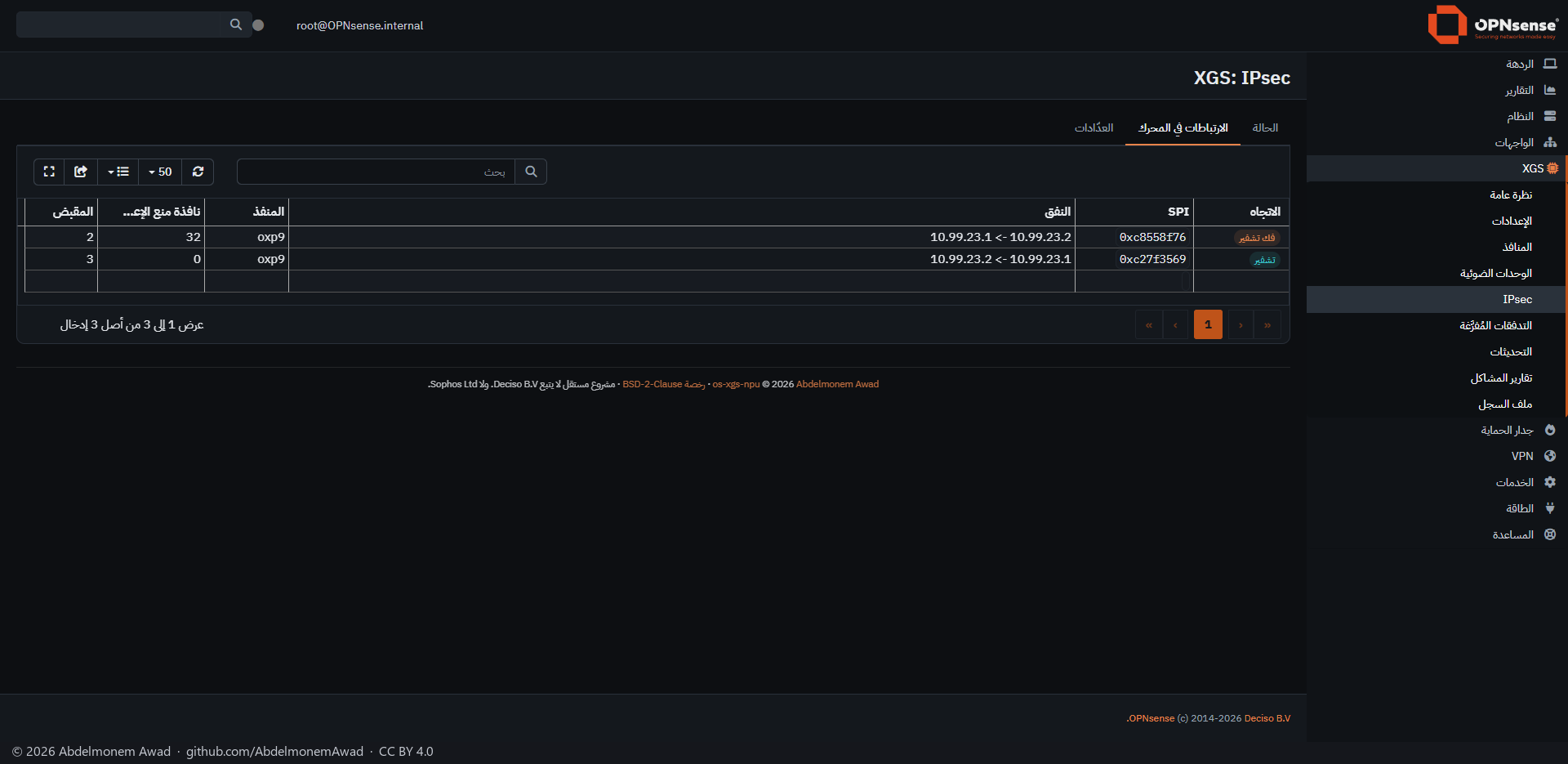Switch to the العدّادات tab
This screenshot has height=764, width=1568.
tap(1094, 127)
